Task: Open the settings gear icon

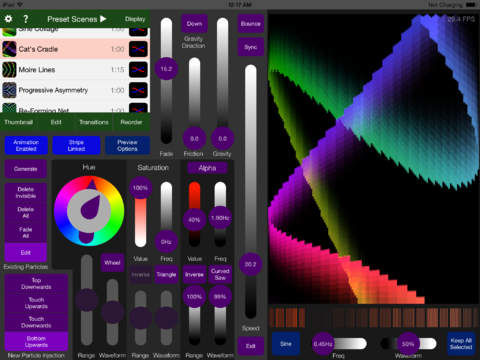Action: coord(8,19)
